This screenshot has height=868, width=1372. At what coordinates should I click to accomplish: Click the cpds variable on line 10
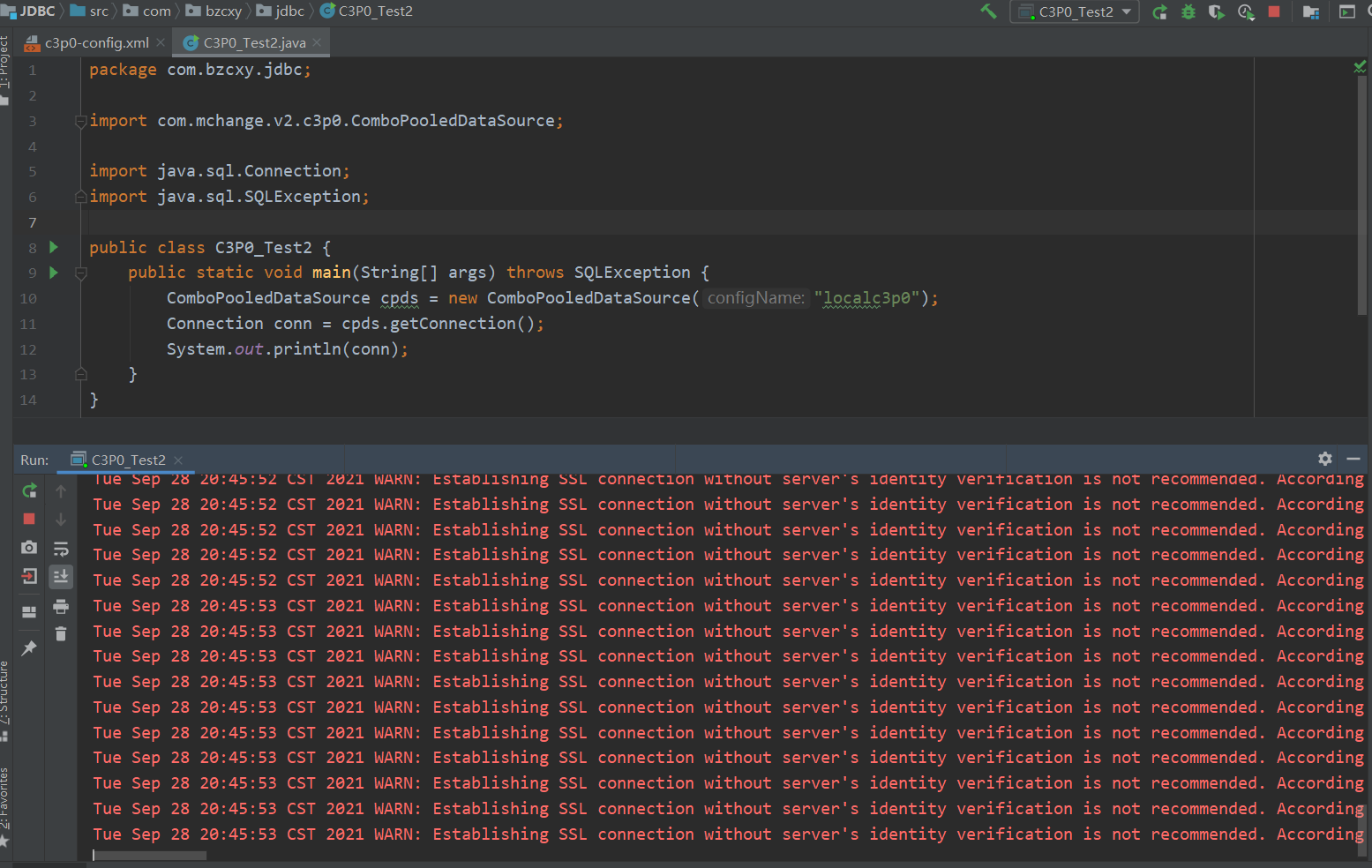[400, 298]
